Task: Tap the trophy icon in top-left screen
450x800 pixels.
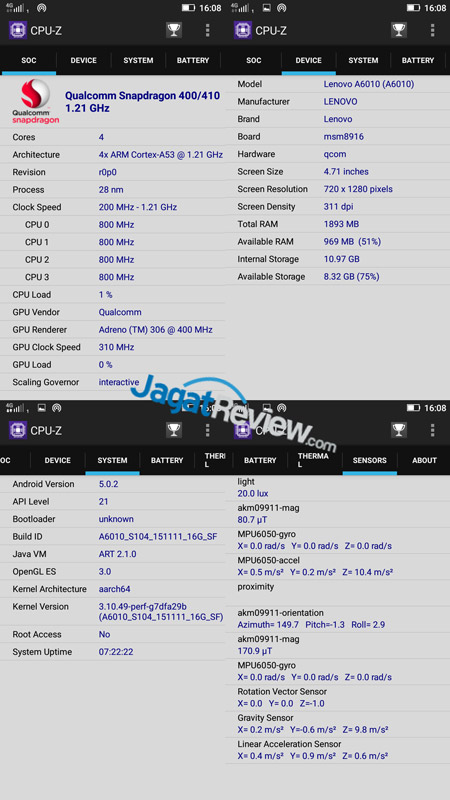Action: point(174,30)
